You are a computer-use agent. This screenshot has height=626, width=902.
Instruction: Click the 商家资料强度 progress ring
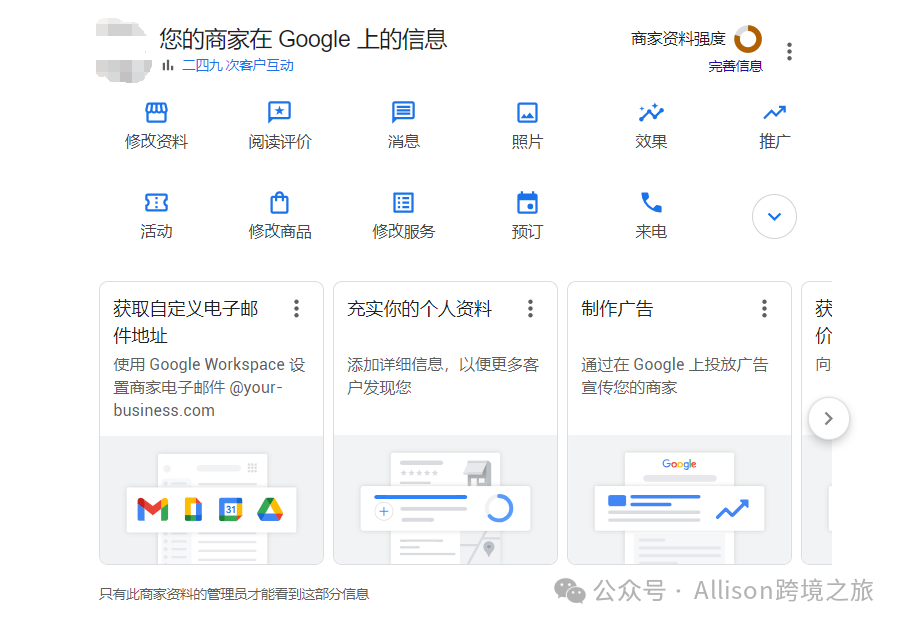[748, 39]
